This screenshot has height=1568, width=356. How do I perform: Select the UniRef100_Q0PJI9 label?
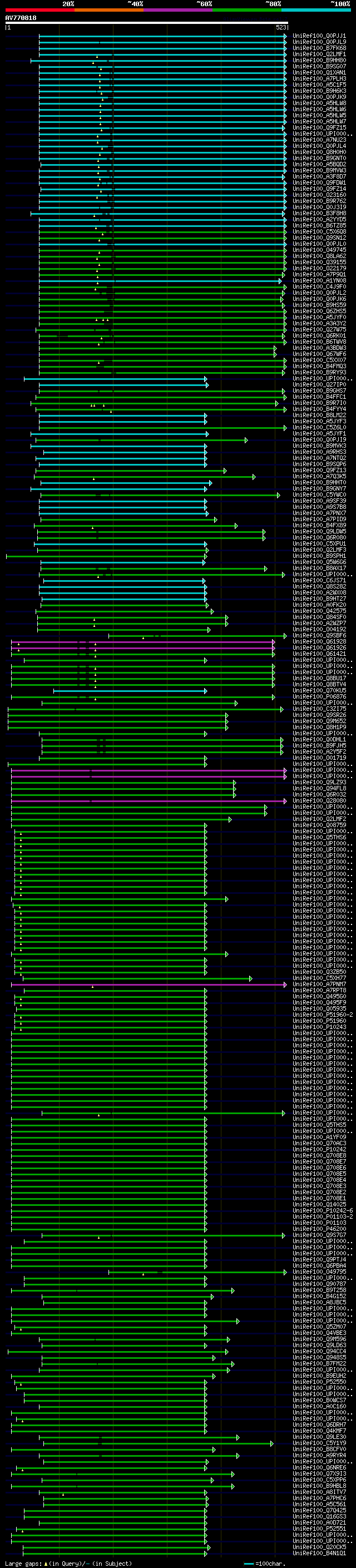[x=319, y=439]
